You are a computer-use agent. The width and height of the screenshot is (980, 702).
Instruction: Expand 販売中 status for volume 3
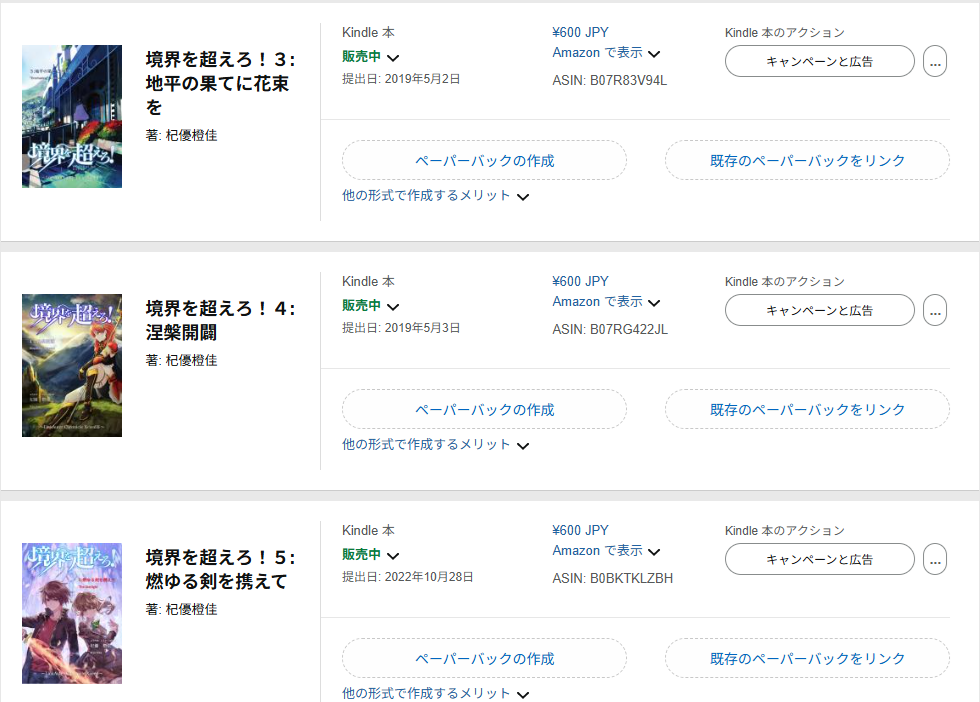pos(371,57)
